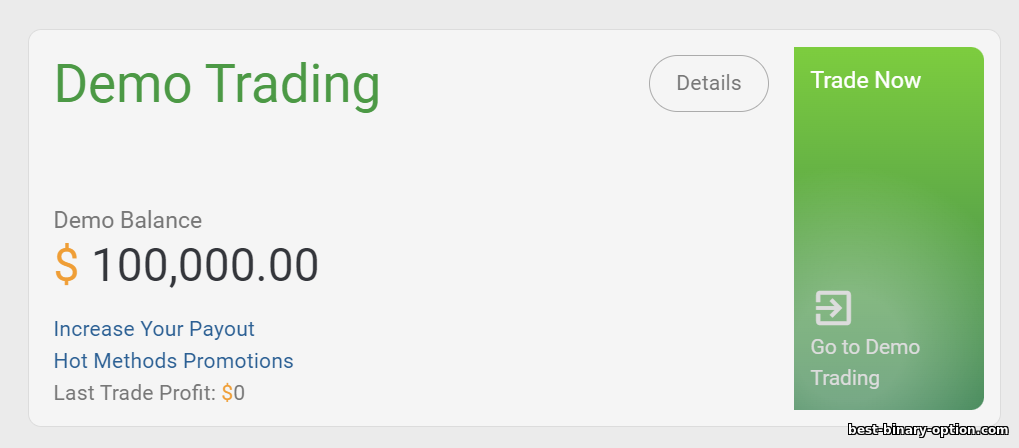Image resolution: width=1019 pixels, height=448 pixels.
Task: Click the best-binary-option.com watermark
Action: click(928, 430)
